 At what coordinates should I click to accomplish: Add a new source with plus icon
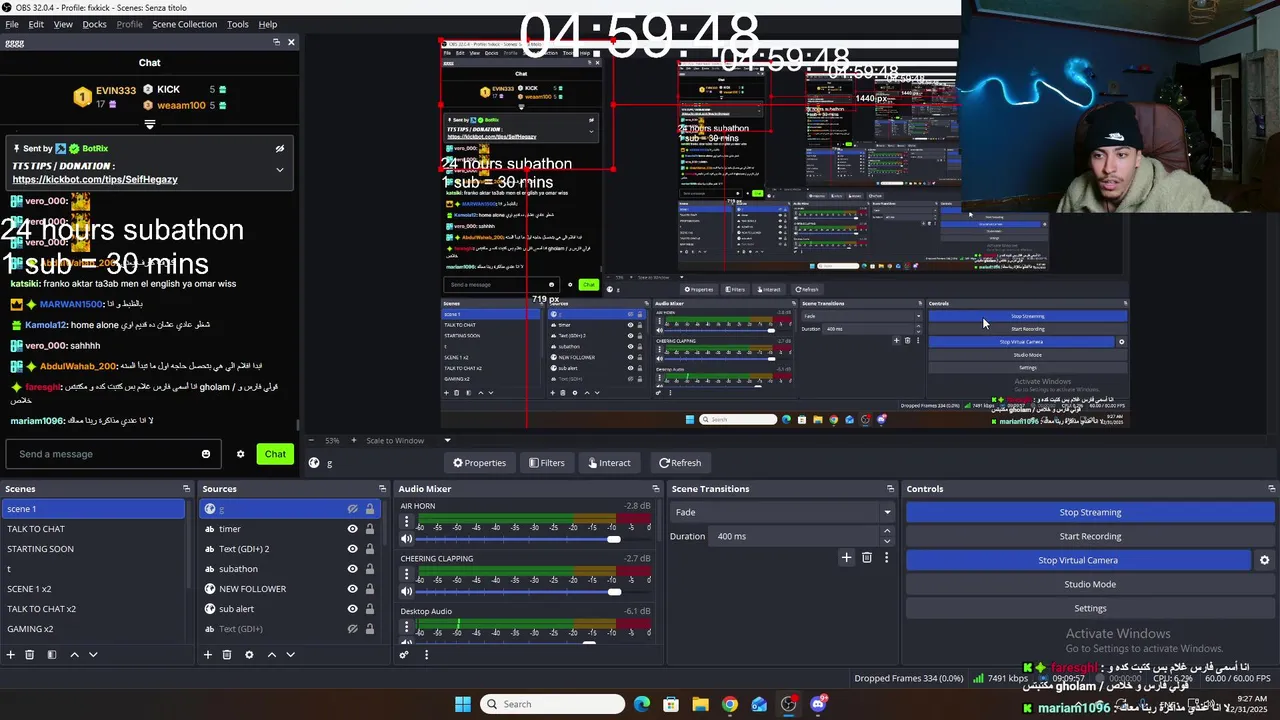[x=208, y=655]
